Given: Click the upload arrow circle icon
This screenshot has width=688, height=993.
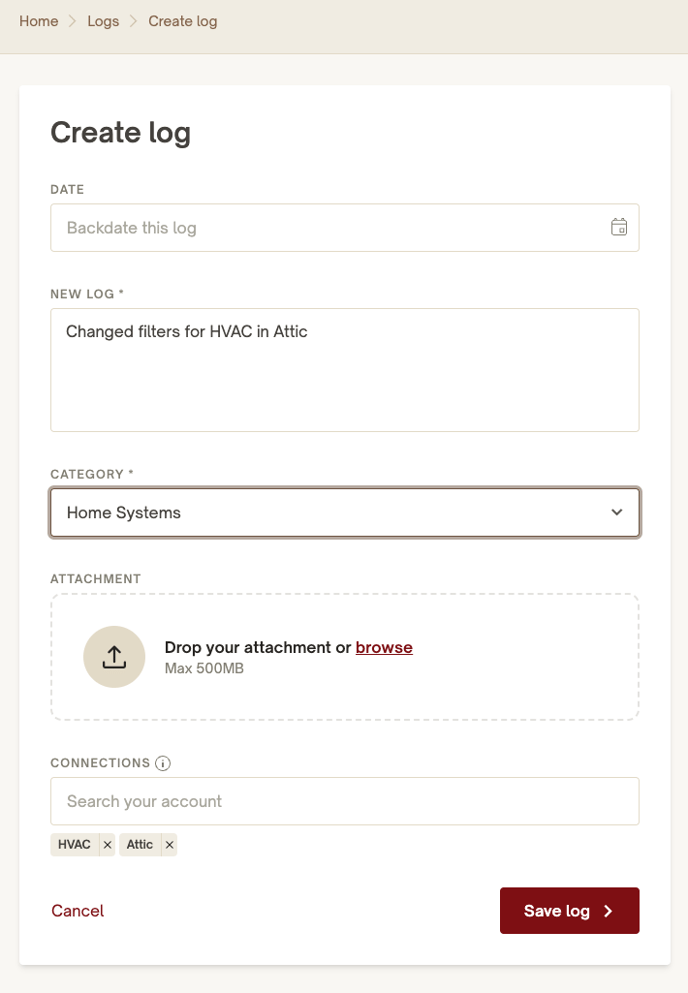Looking at the screenshot, I should pyautogui.click(x=114, y=657).
